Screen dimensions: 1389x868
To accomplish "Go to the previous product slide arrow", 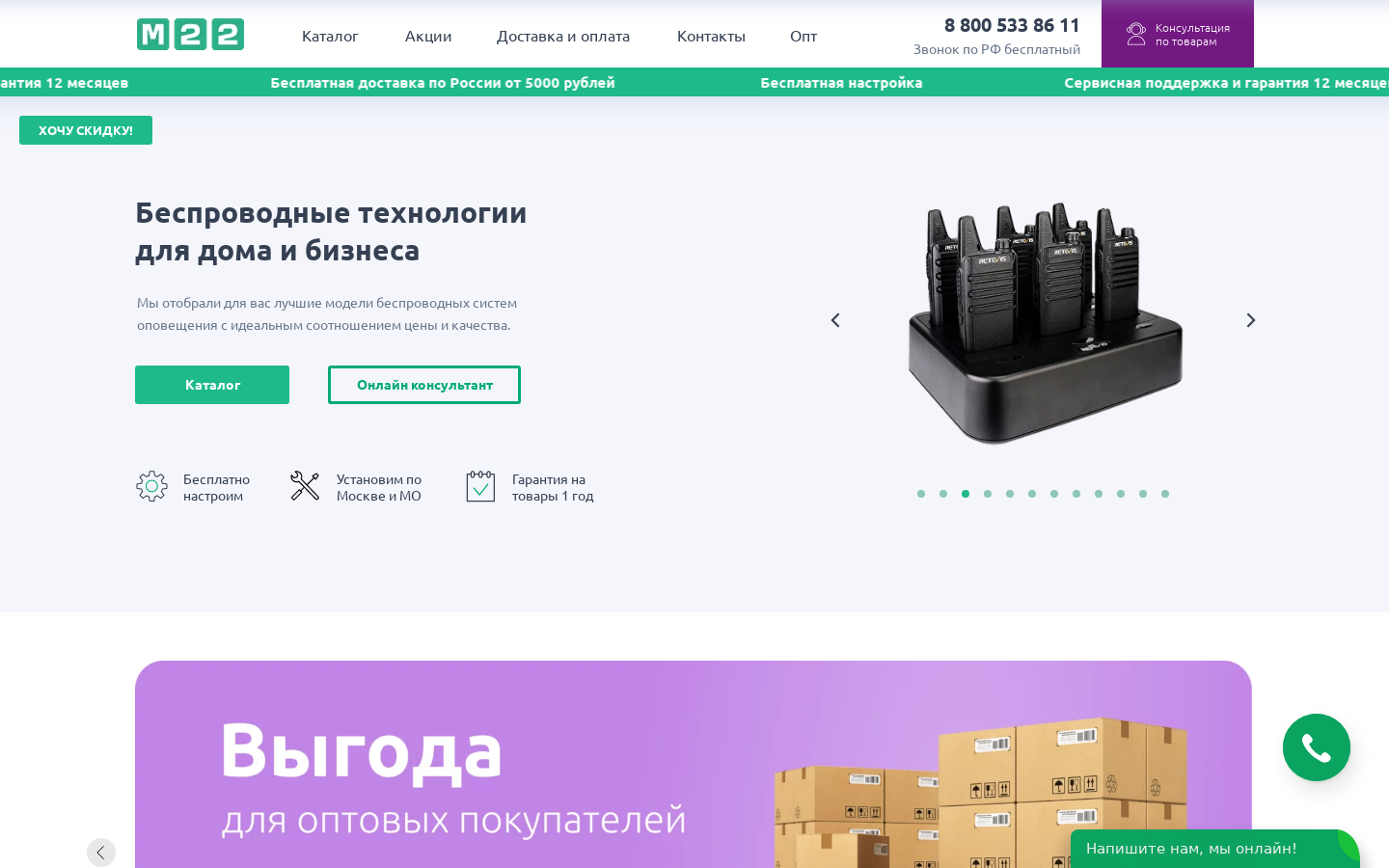I will pyautogui.click(x=835, y=320).
